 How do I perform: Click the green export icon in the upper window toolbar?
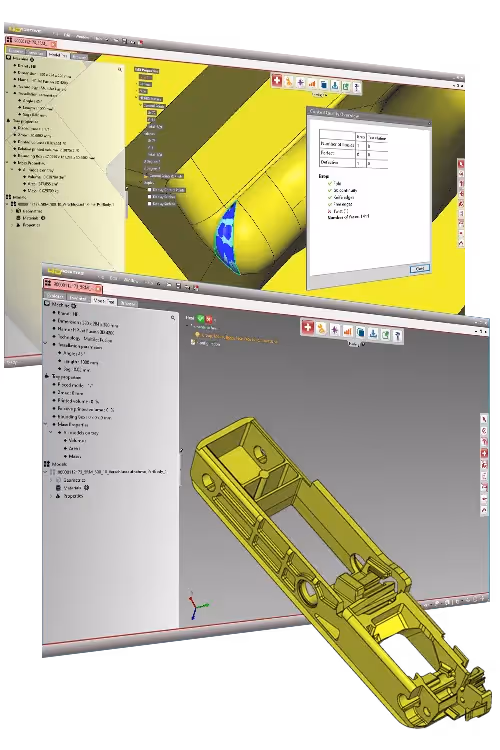pos(346,87)
